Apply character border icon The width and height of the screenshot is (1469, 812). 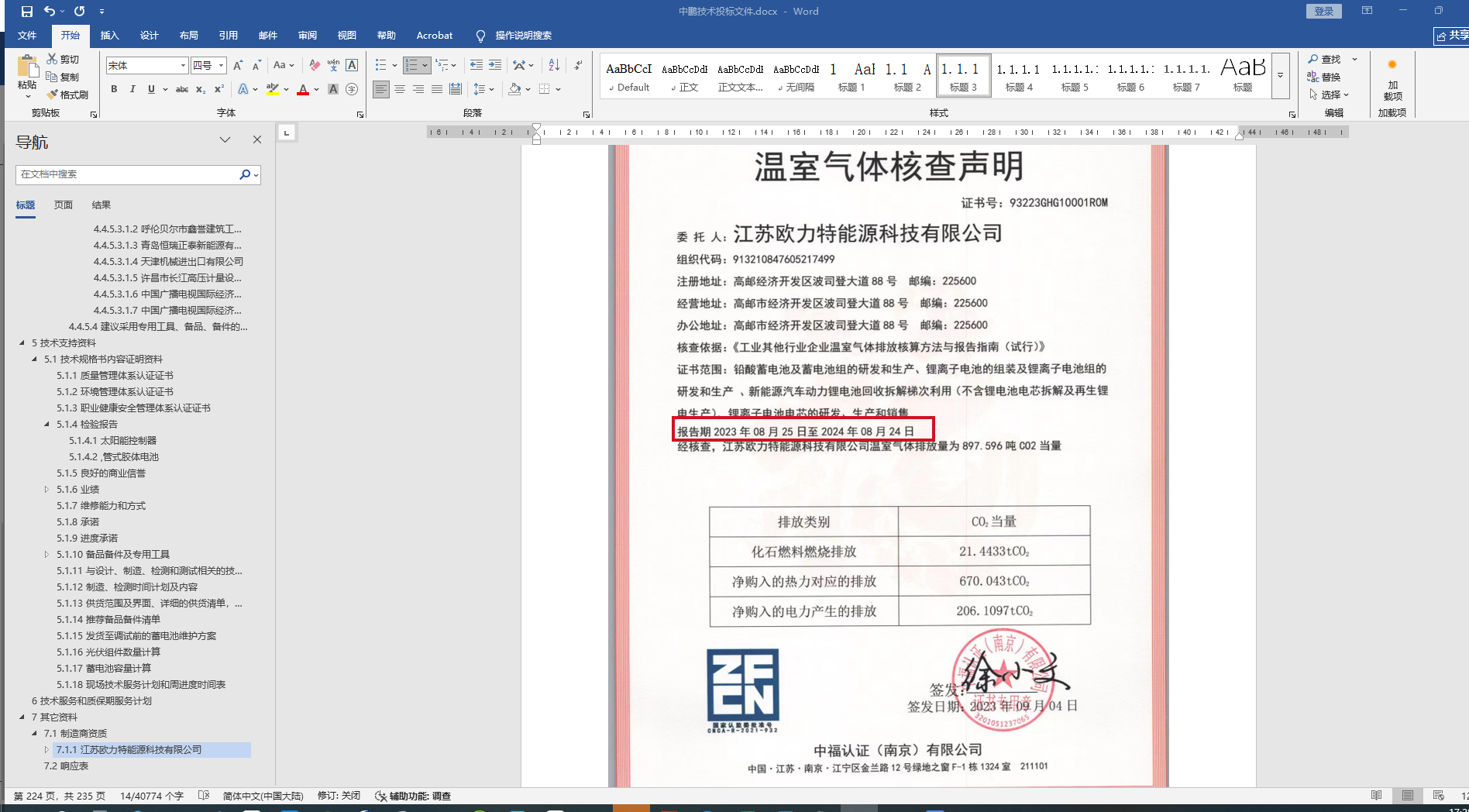click(x=352, y=66)
